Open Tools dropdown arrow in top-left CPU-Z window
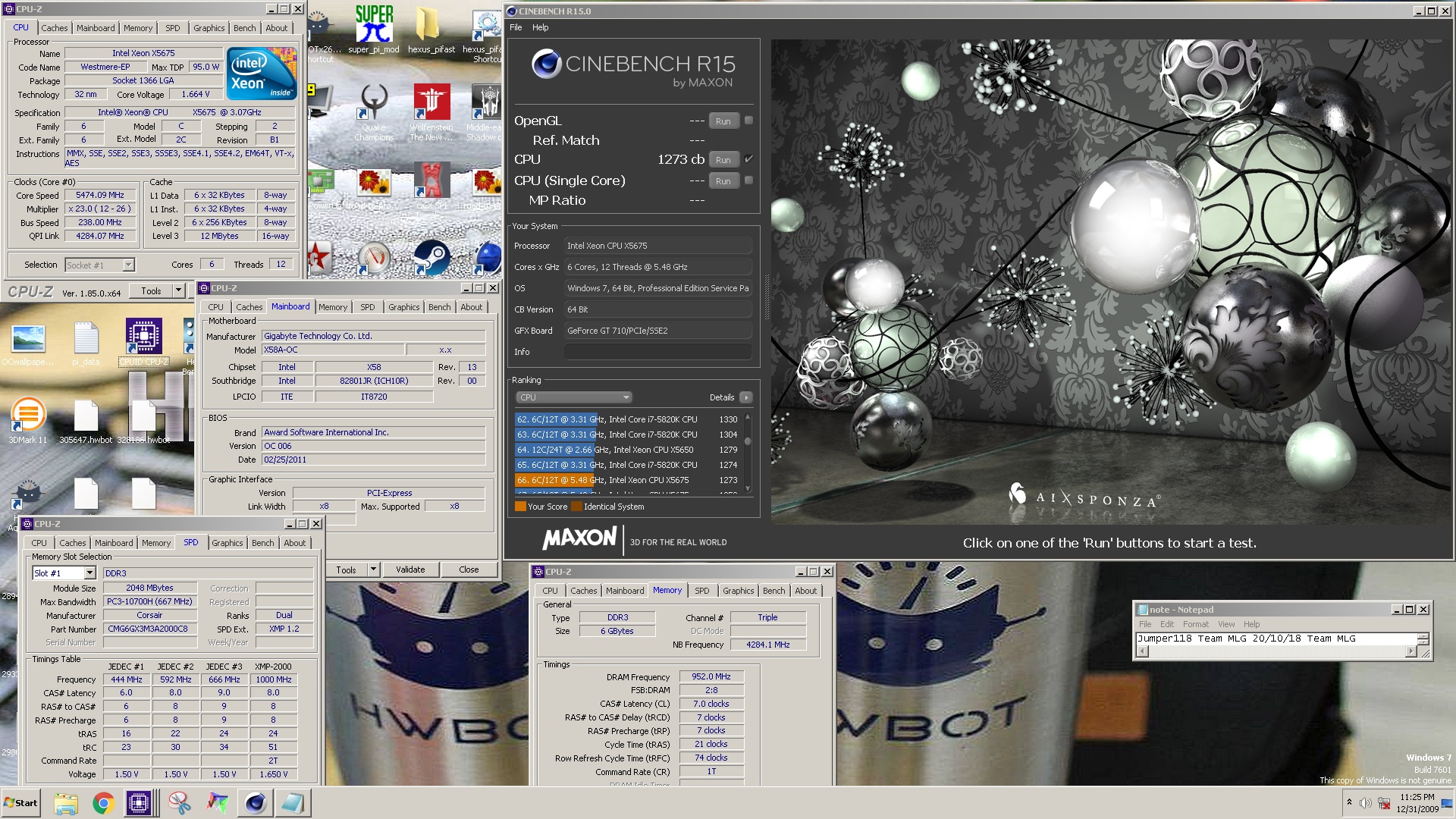Screen dimensions: 1456x819 click(x=178, y=291)
